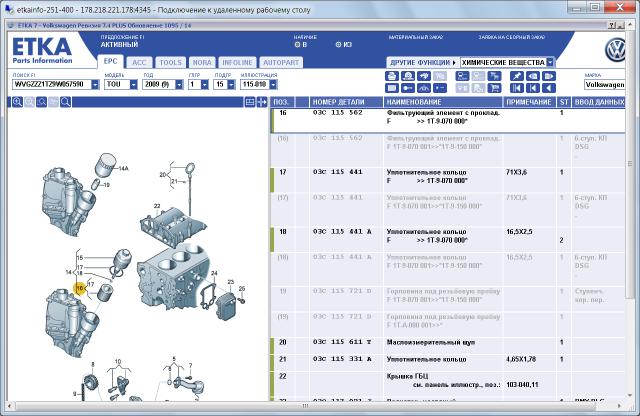Click the Volkswagen logo at top right

point(615,50)
